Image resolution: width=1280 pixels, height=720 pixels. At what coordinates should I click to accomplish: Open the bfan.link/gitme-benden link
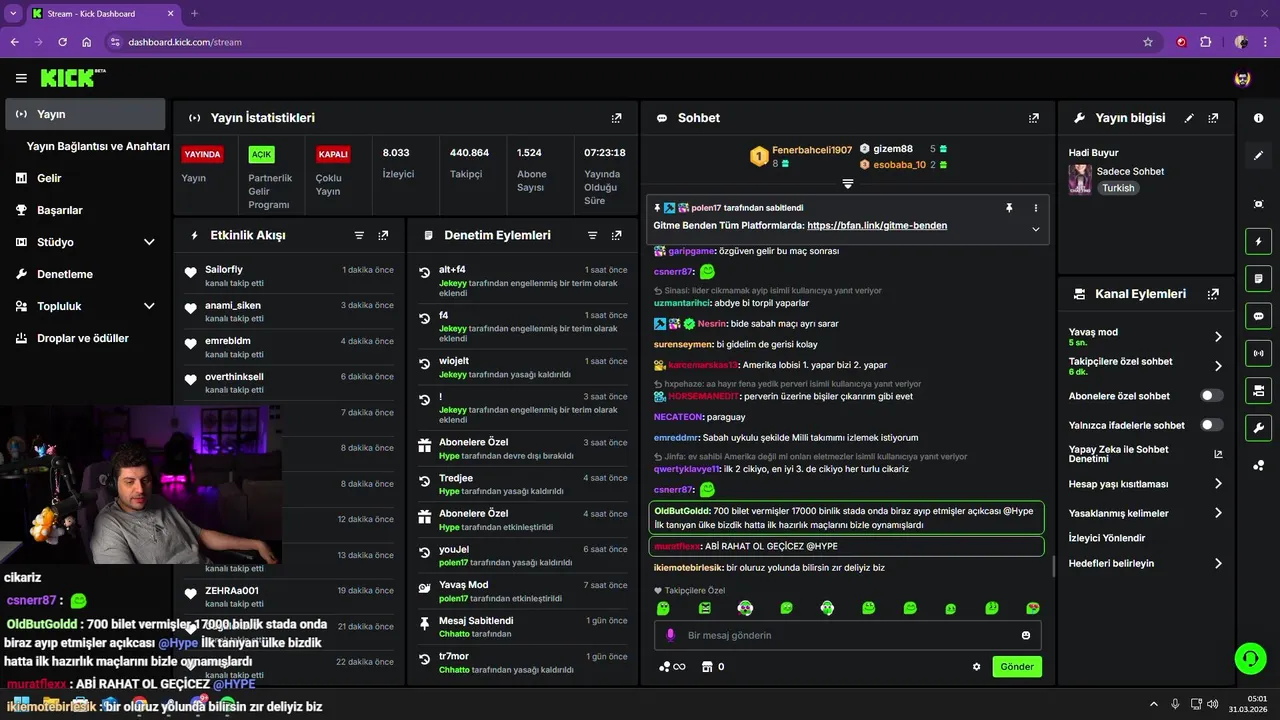[x=877, y=226]
